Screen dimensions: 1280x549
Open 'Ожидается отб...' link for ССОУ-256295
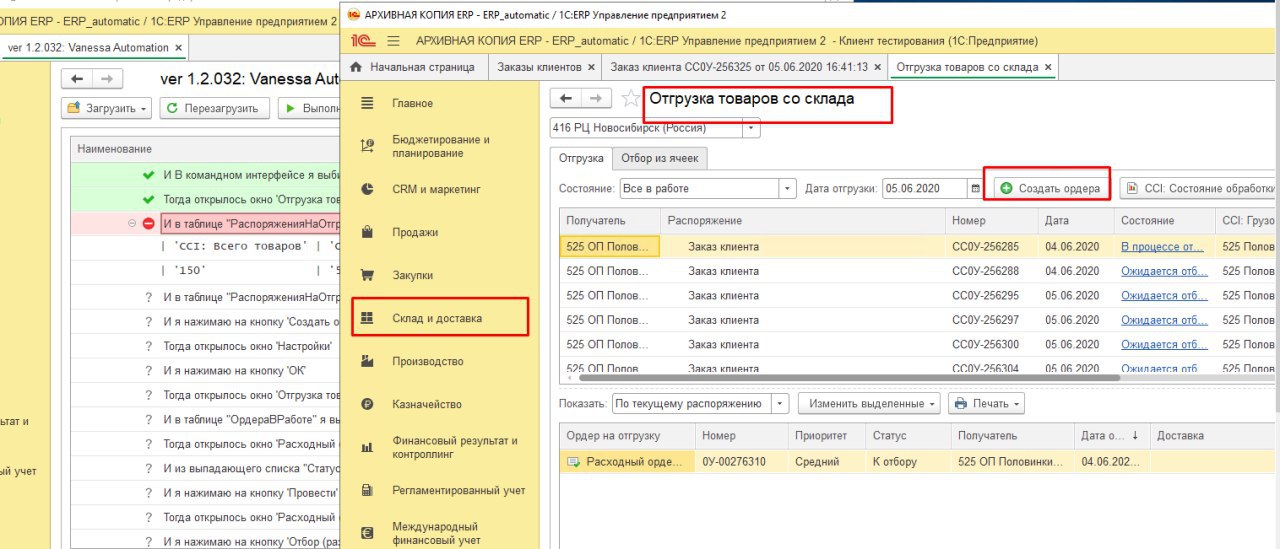click(1164, 295)
